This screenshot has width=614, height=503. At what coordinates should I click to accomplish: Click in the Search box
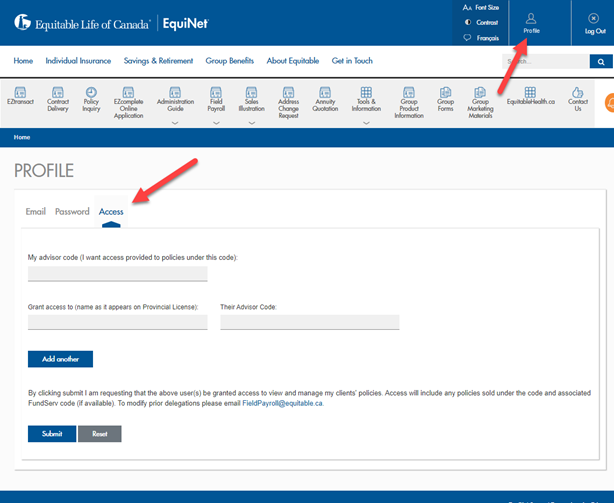pos(545,61)
